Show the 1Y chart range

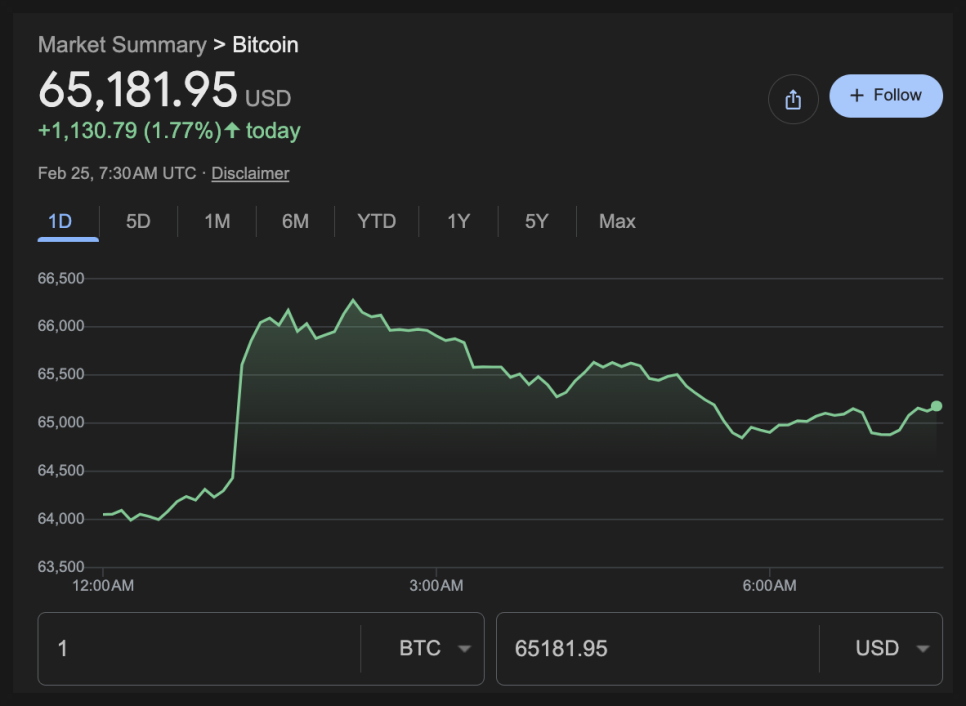(x=458, y=221)
